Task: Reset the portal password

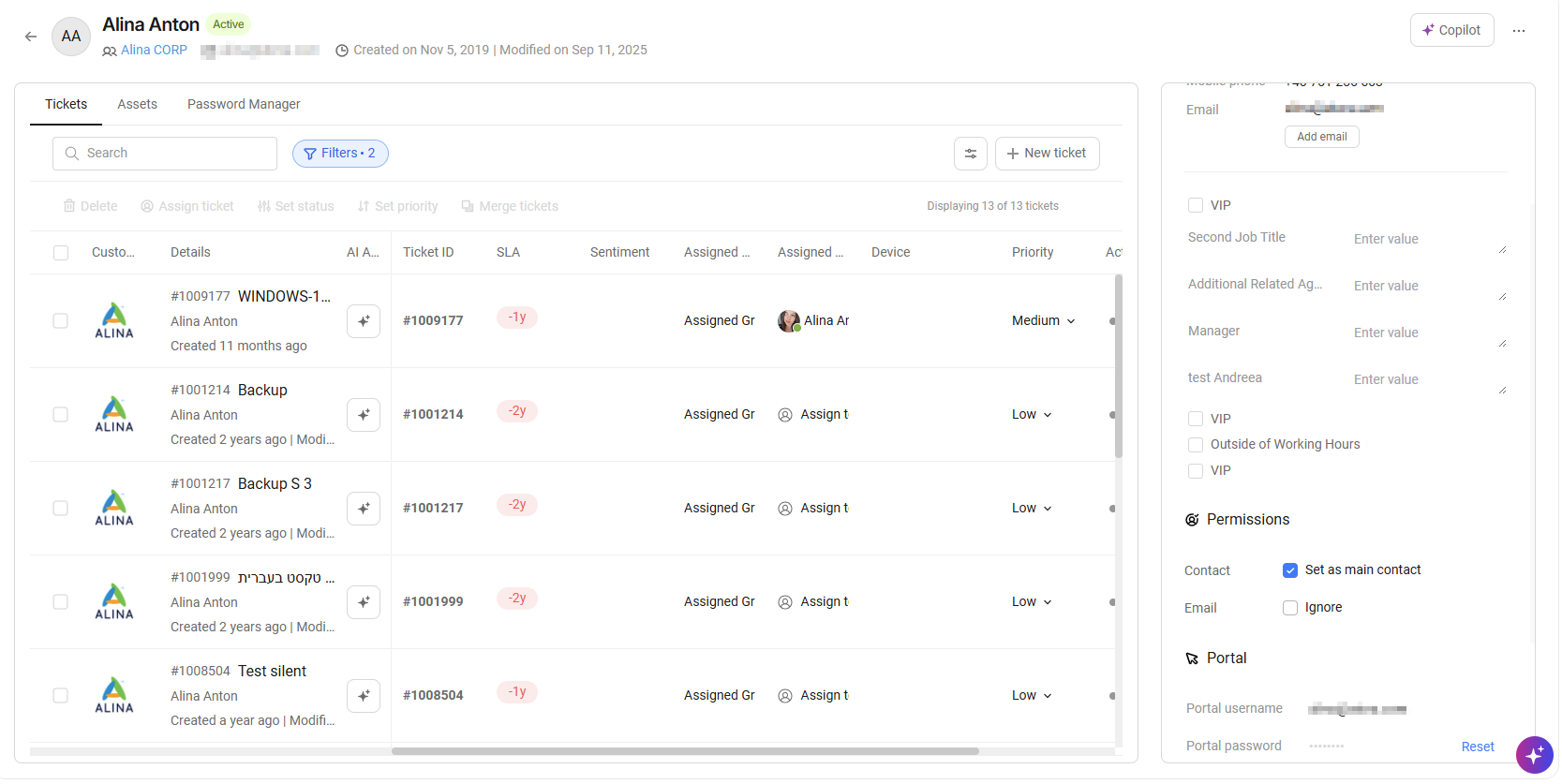Action: click(1478, 747)
